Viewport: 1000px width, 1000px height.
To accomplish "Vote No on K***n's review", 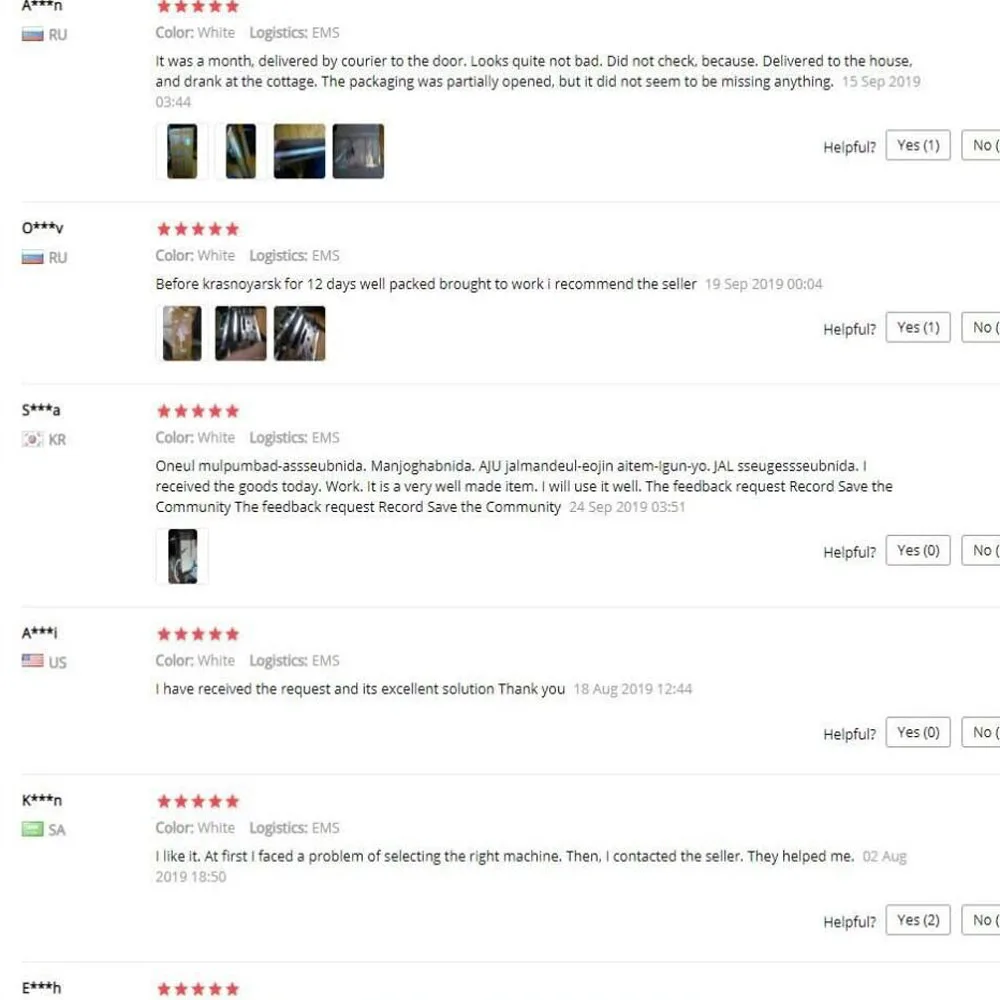I will point(981,920).
